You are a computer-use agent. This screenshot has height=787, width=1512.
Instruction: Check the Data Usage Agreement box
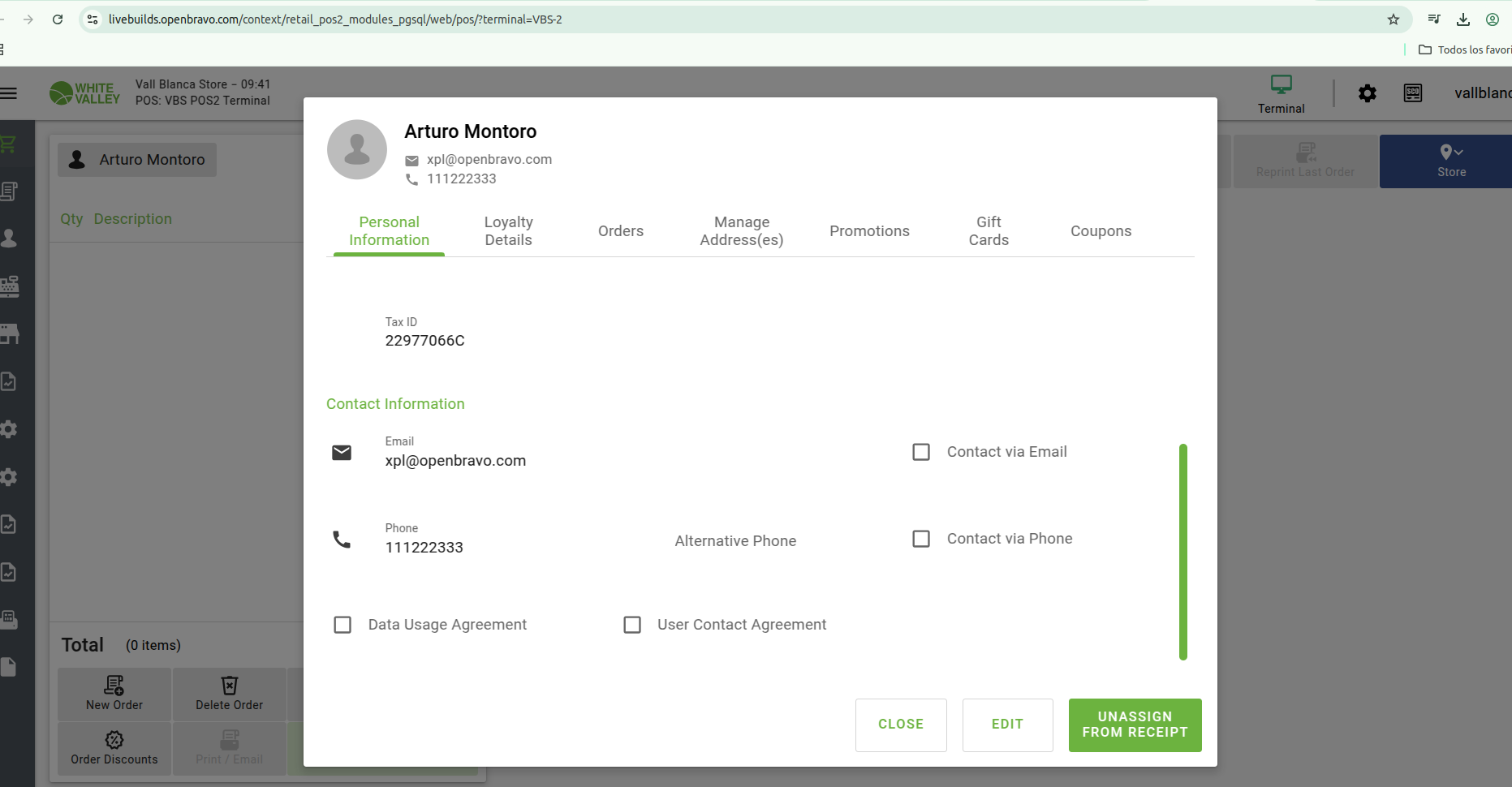[x=342, y=625]
